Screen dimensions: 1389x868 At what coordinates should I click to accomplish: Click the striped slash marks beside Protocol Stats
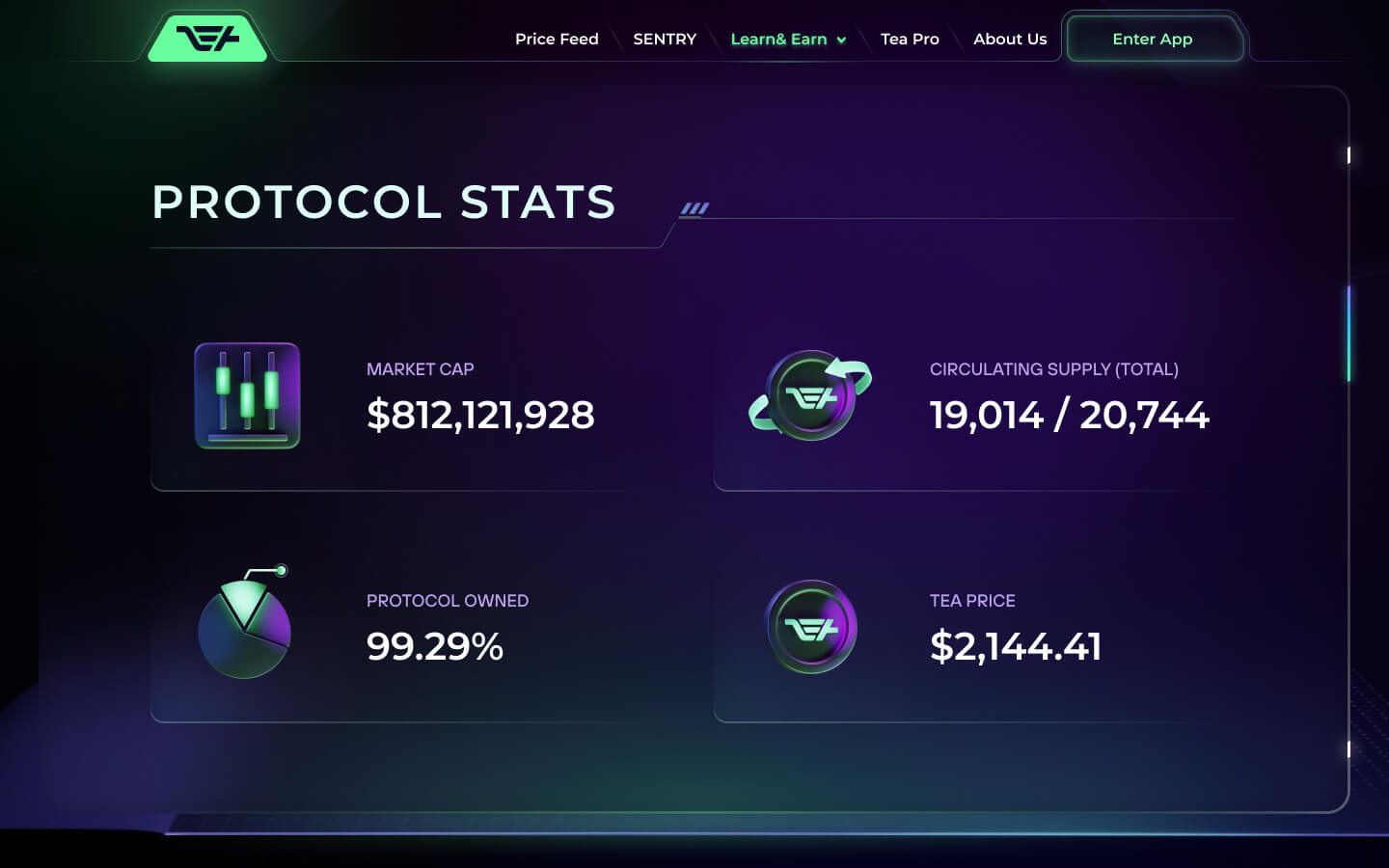[694, 208]
